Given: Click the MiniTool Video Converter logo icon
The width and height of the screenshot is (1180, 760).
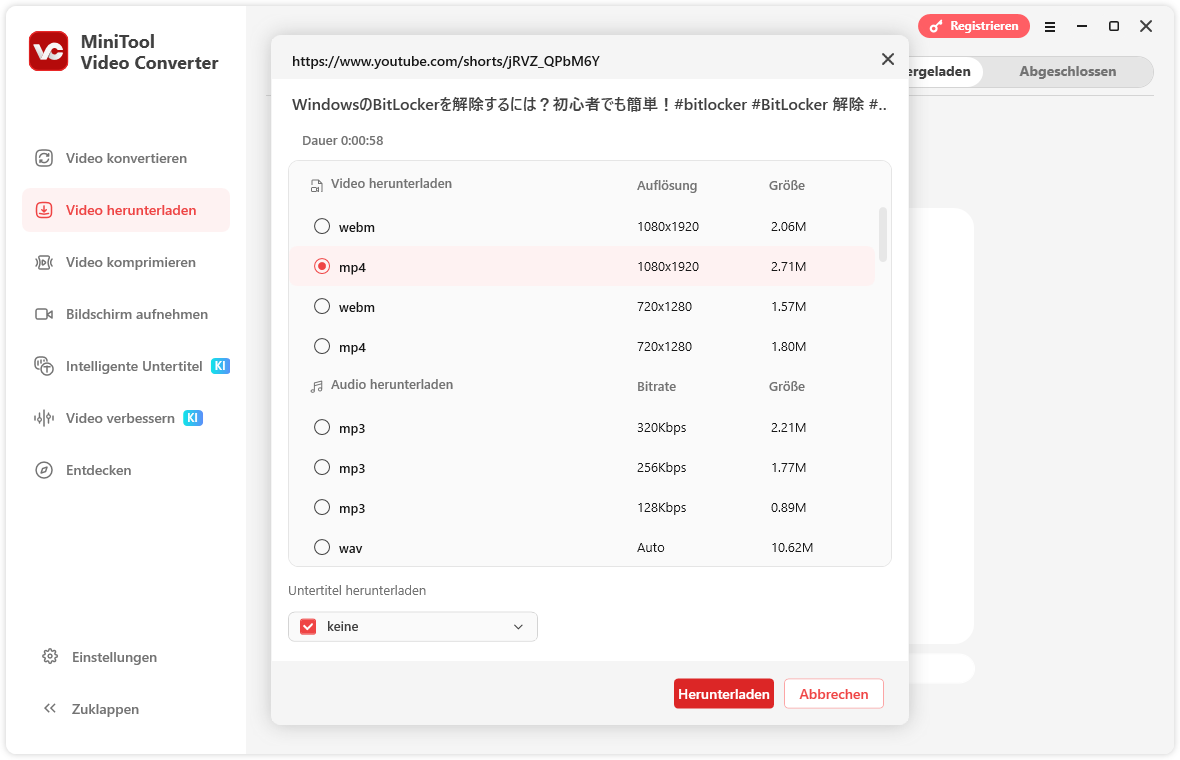Looking at the screenshot, I should click(x=49, y=51).
